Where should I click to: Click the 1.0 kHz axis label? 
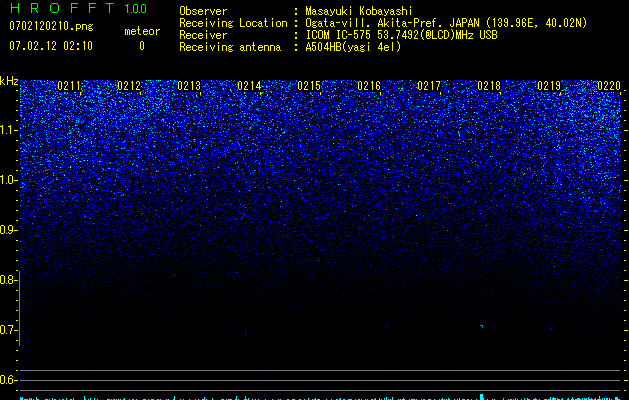click(8, 180)
